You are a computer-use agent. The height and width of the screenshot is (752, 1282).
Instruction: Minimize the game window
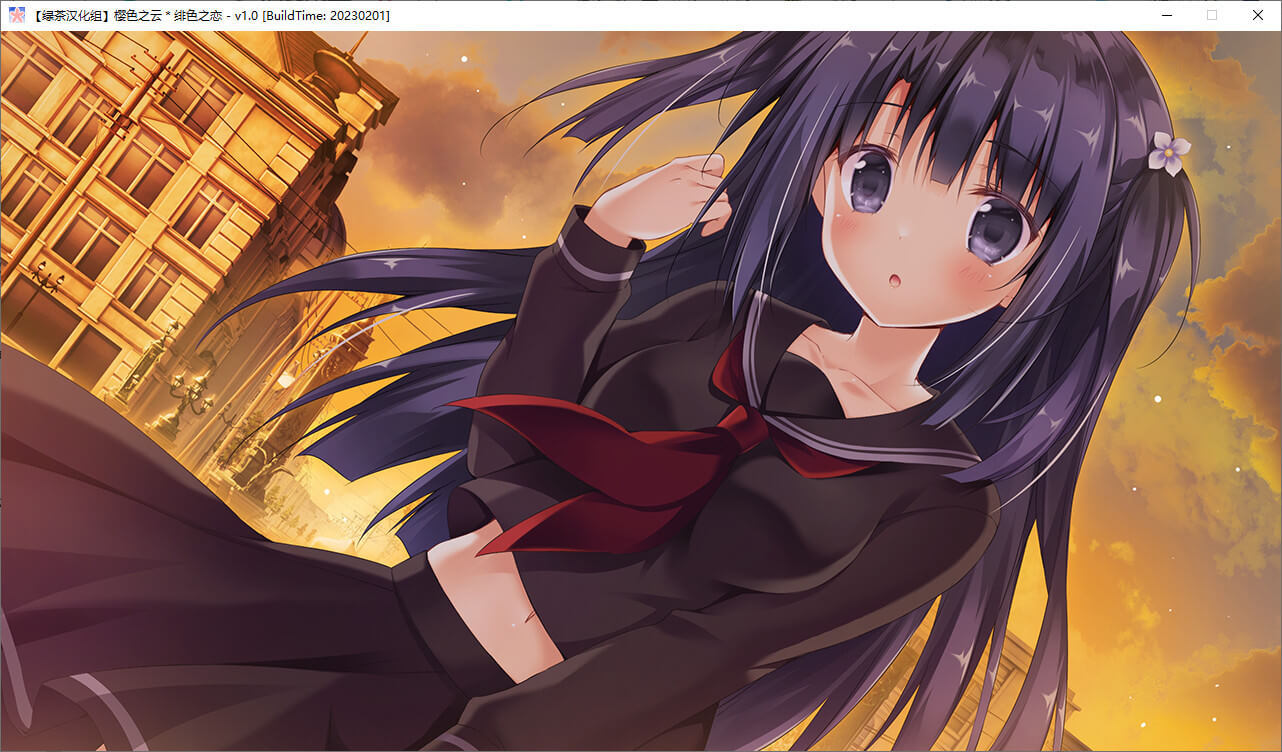pos(1166,15)
